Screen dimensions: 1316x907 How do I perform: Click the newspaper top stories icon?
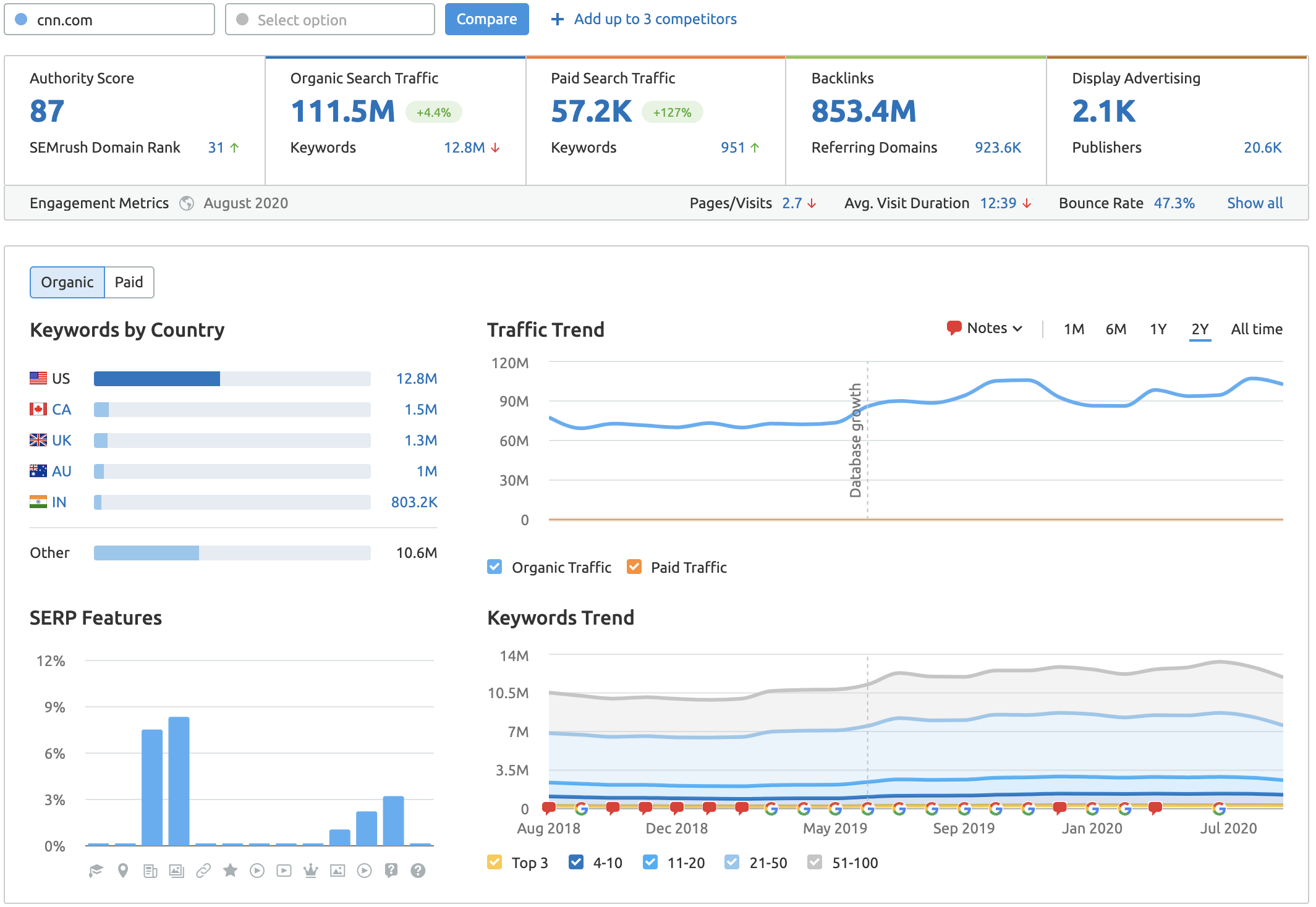tap(150, 871)
